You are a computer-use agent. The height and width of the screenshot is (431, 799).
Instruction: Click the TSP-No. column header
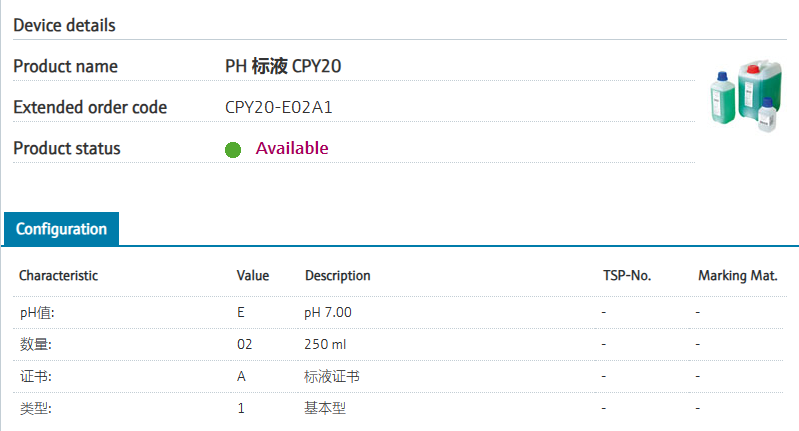click(627, 276)
